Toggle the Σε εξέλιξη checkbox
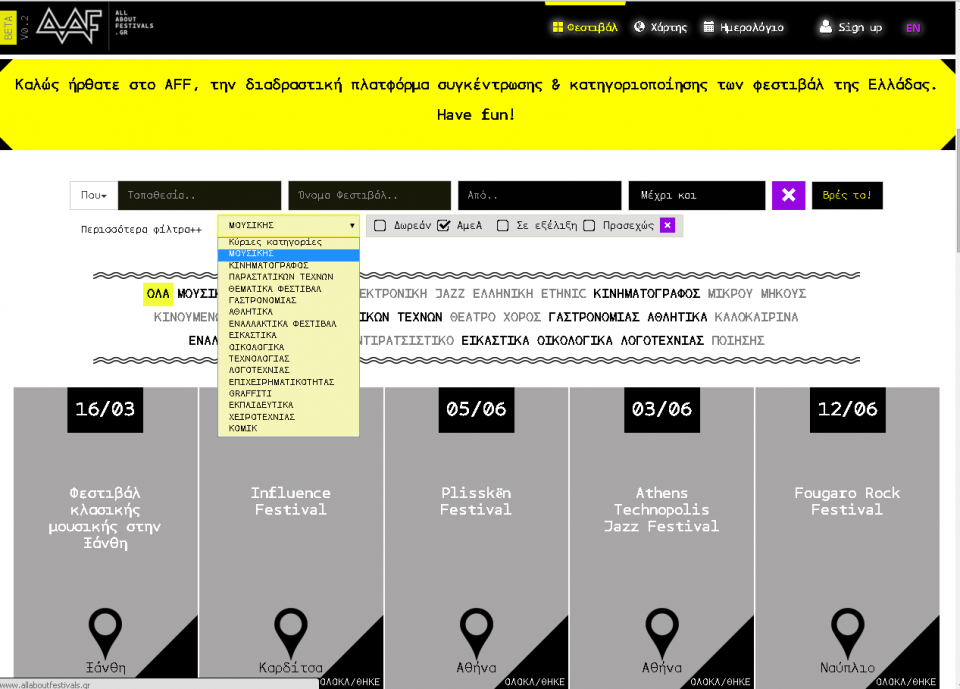 [503, 225]
